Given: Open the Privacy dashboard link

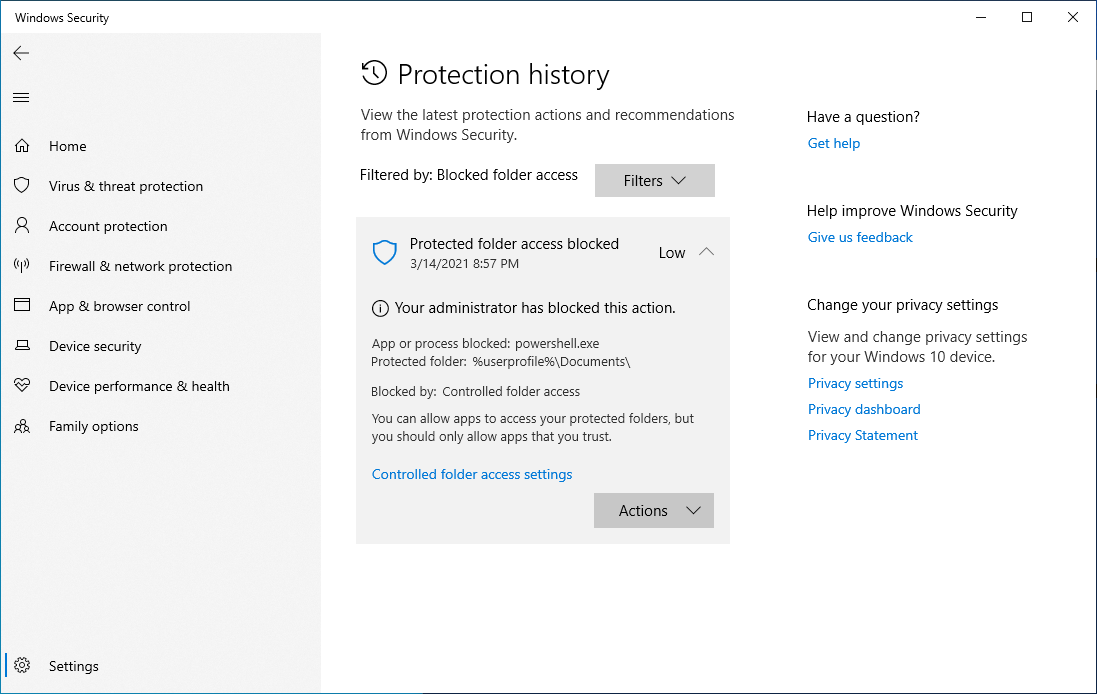Looking at the screenshot, I should 863,409.
